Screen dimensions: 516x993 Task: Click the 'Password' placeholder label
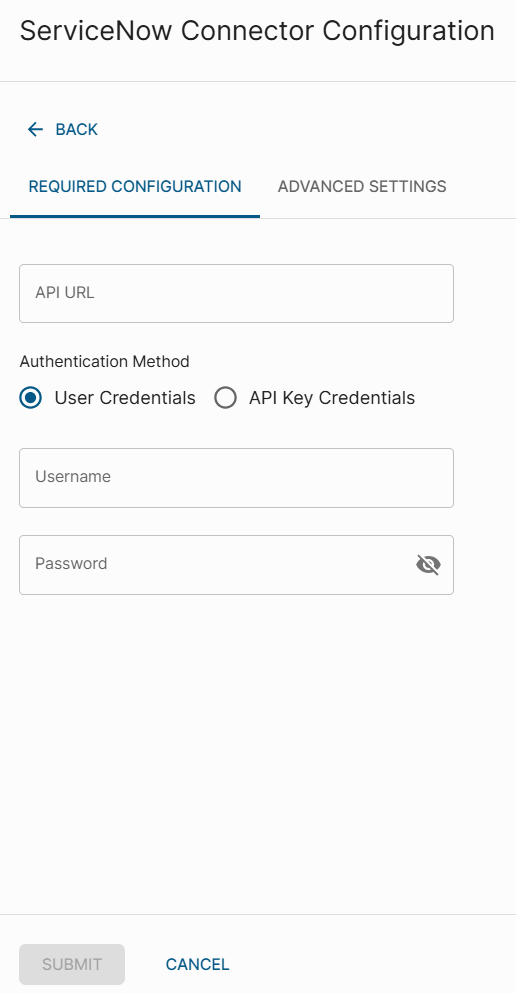click(x=71, y=563)
